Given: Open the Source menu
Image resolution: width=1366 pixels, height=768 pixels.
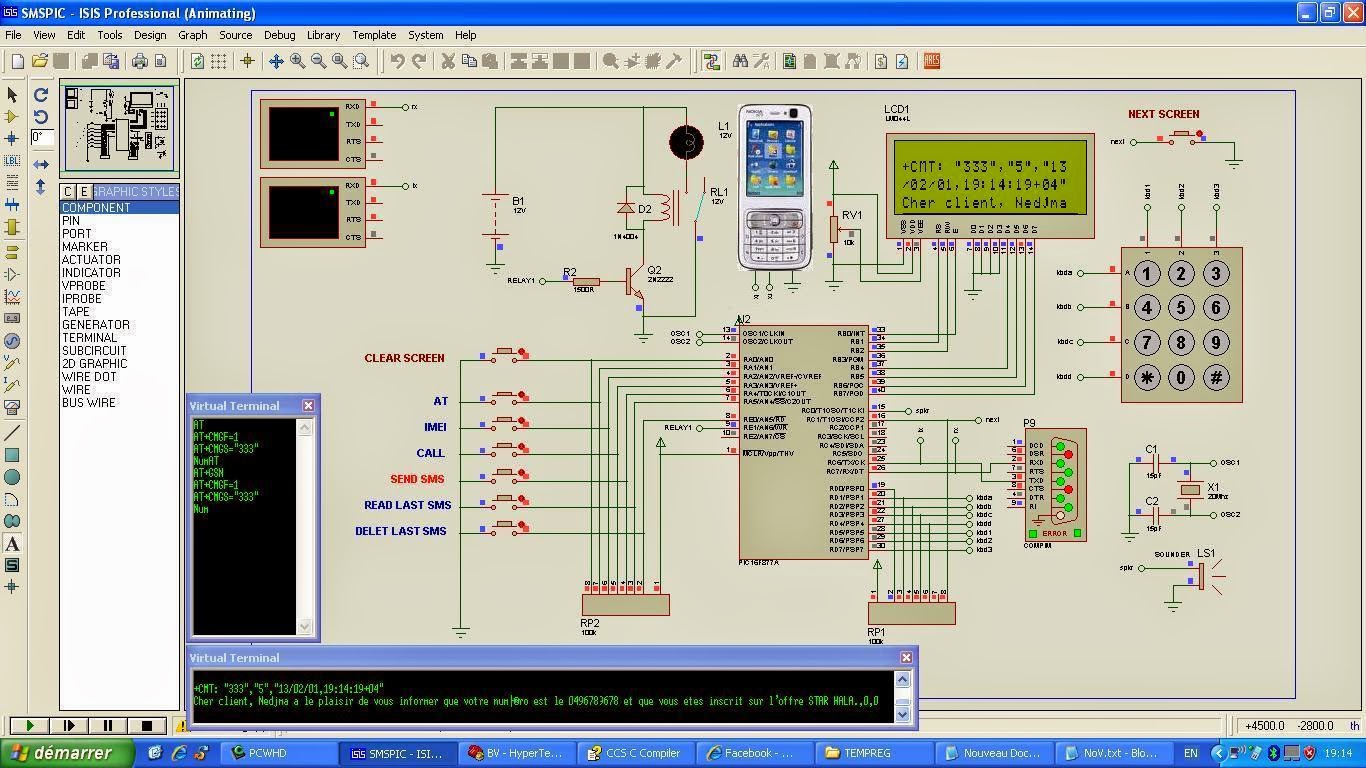Looking at the screenshot, I should click(236, 35).
